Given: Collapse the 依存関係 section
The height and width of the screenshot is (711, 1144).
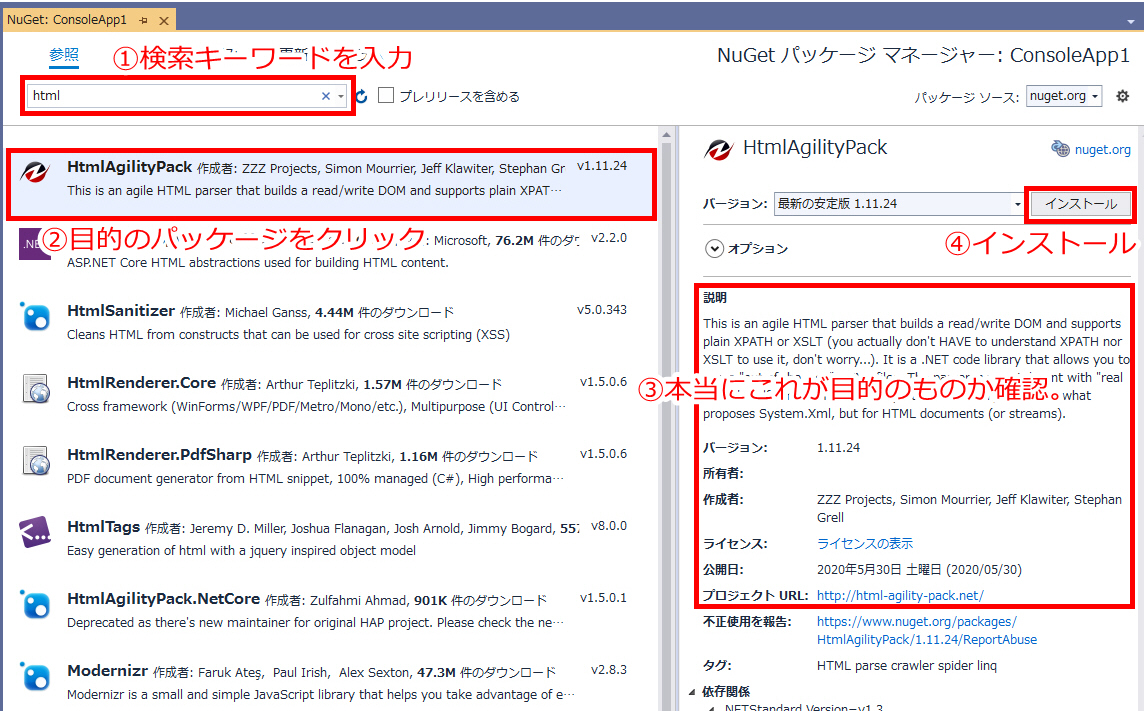Looking at the screenshot, I should [x=692, y=691].
